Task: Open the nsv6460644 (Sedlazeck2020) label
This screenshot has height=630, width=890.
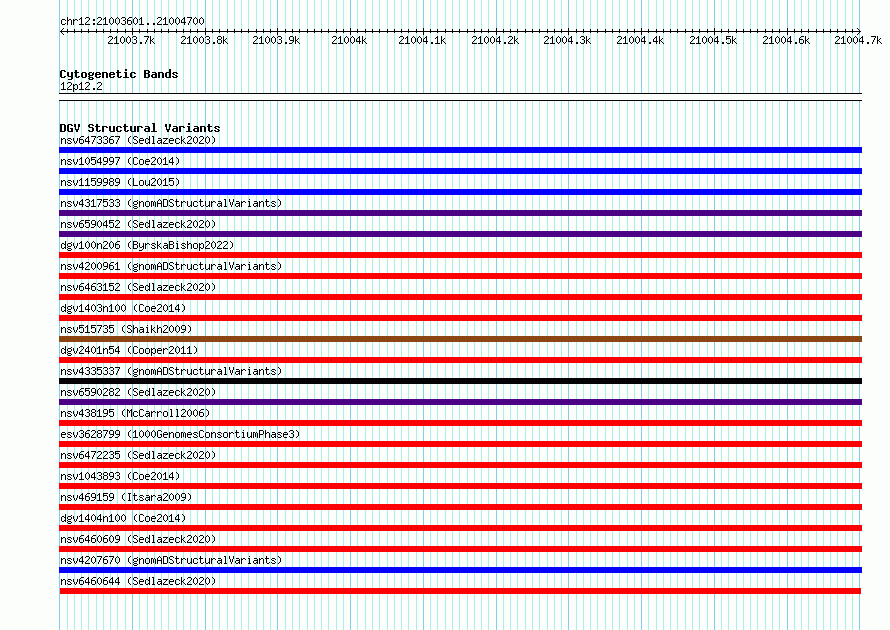Action: [138, 581]
